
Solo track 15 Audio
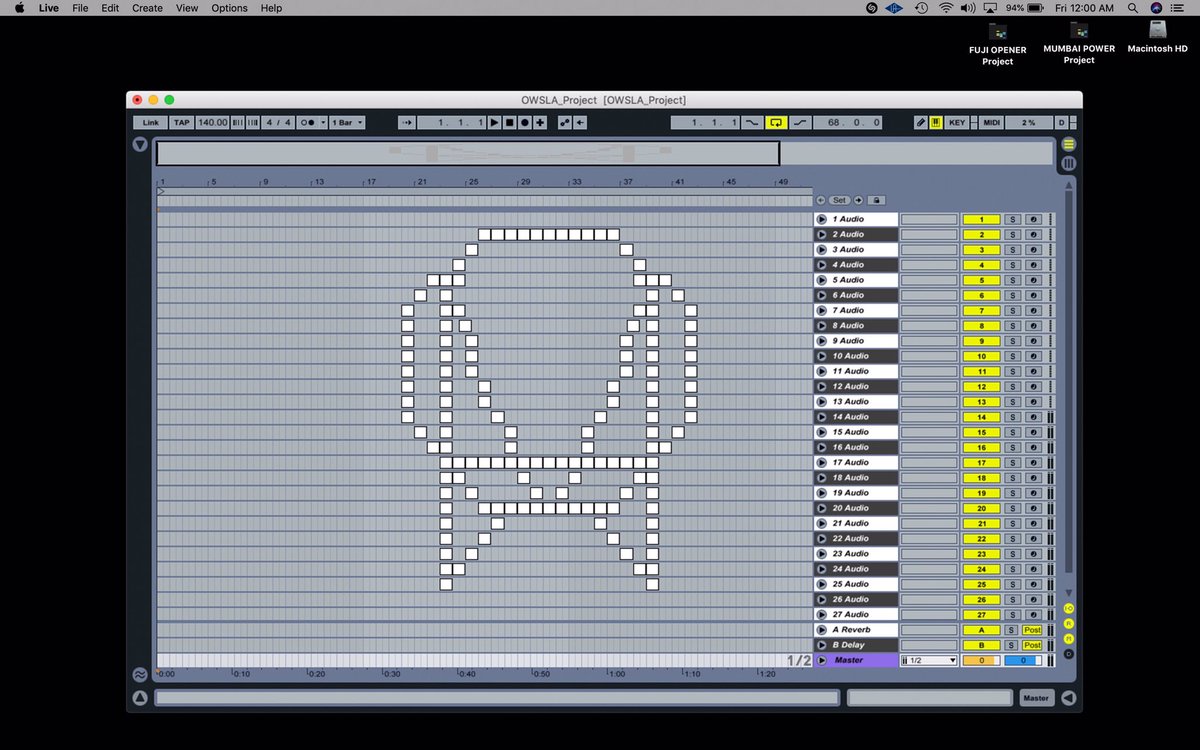[1012, 432]
